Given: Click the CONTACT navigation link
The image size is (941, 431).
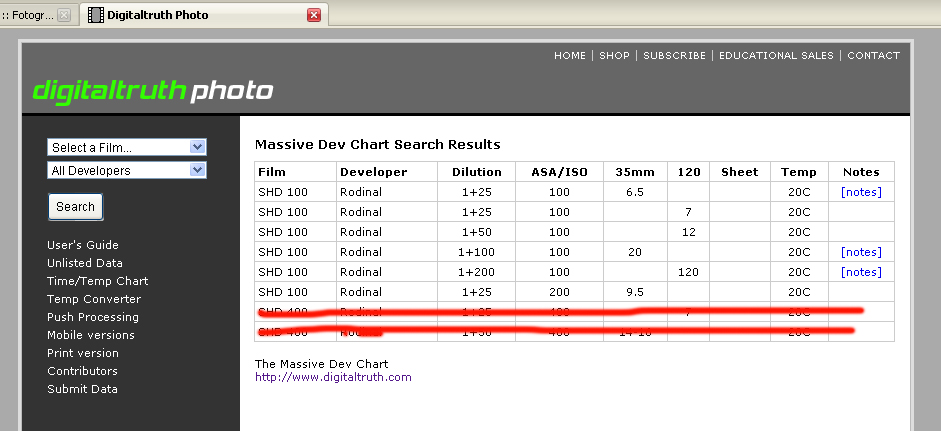Looking at the screenshot, I should [873, 56].
